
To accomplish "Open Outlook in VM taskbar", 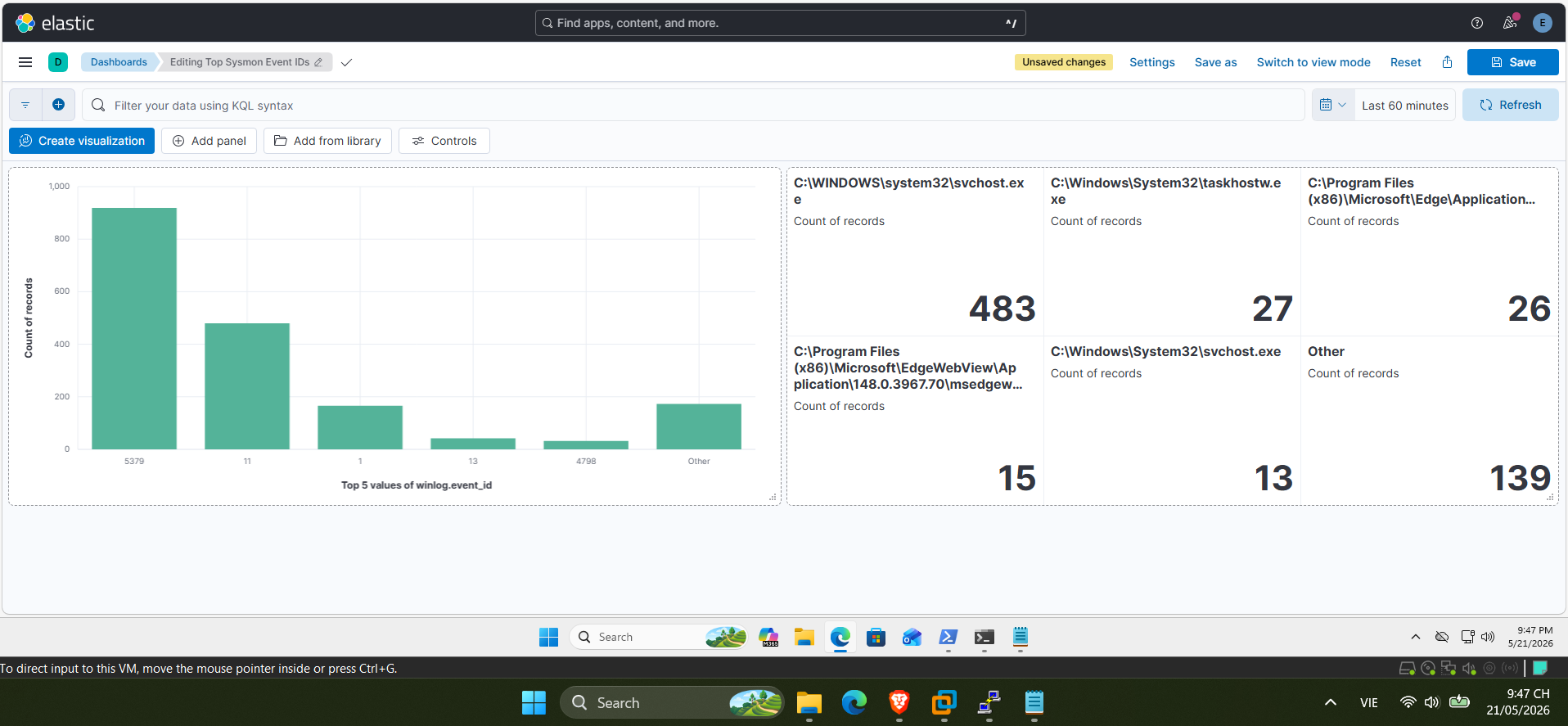I will pyautogui.click(x=912, y=637).
